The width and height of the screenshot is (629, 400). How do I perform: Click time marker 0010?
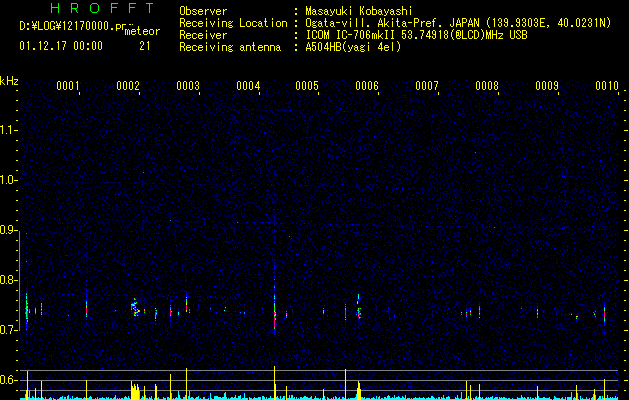(x=607, y=86)
